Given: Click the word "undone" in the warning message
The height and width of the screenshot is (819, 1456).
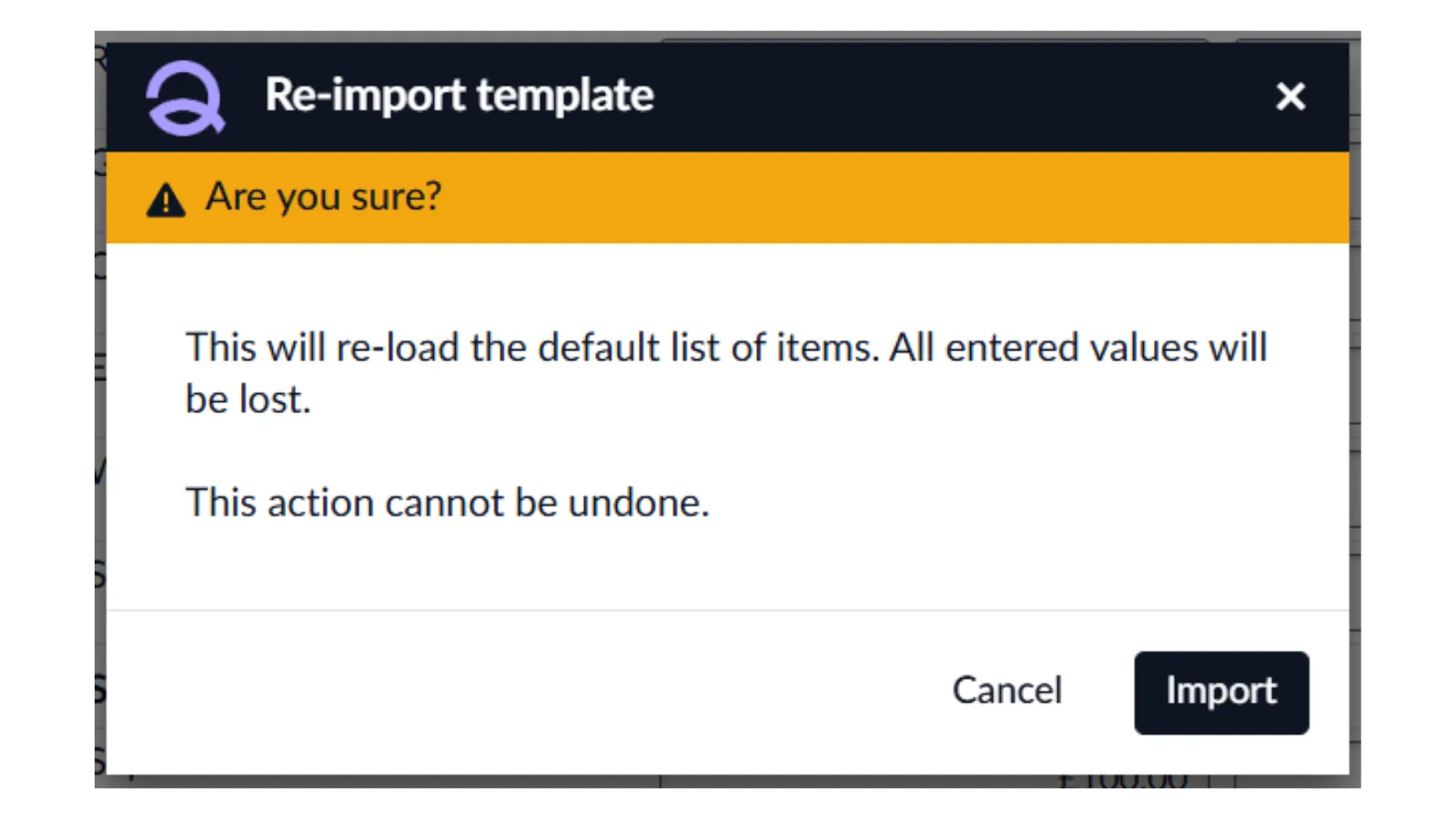Looking at the screenshot, I should tap(634, 502).
